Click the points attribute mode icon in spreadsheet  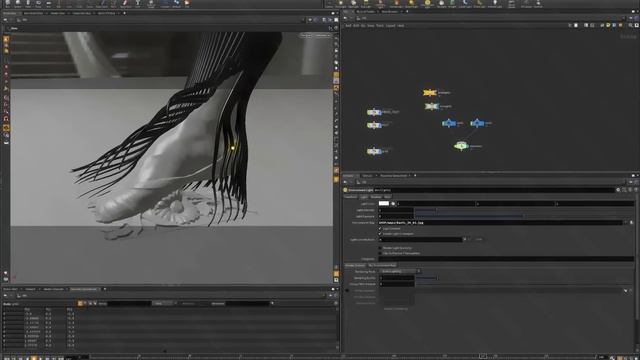(80, 303)
